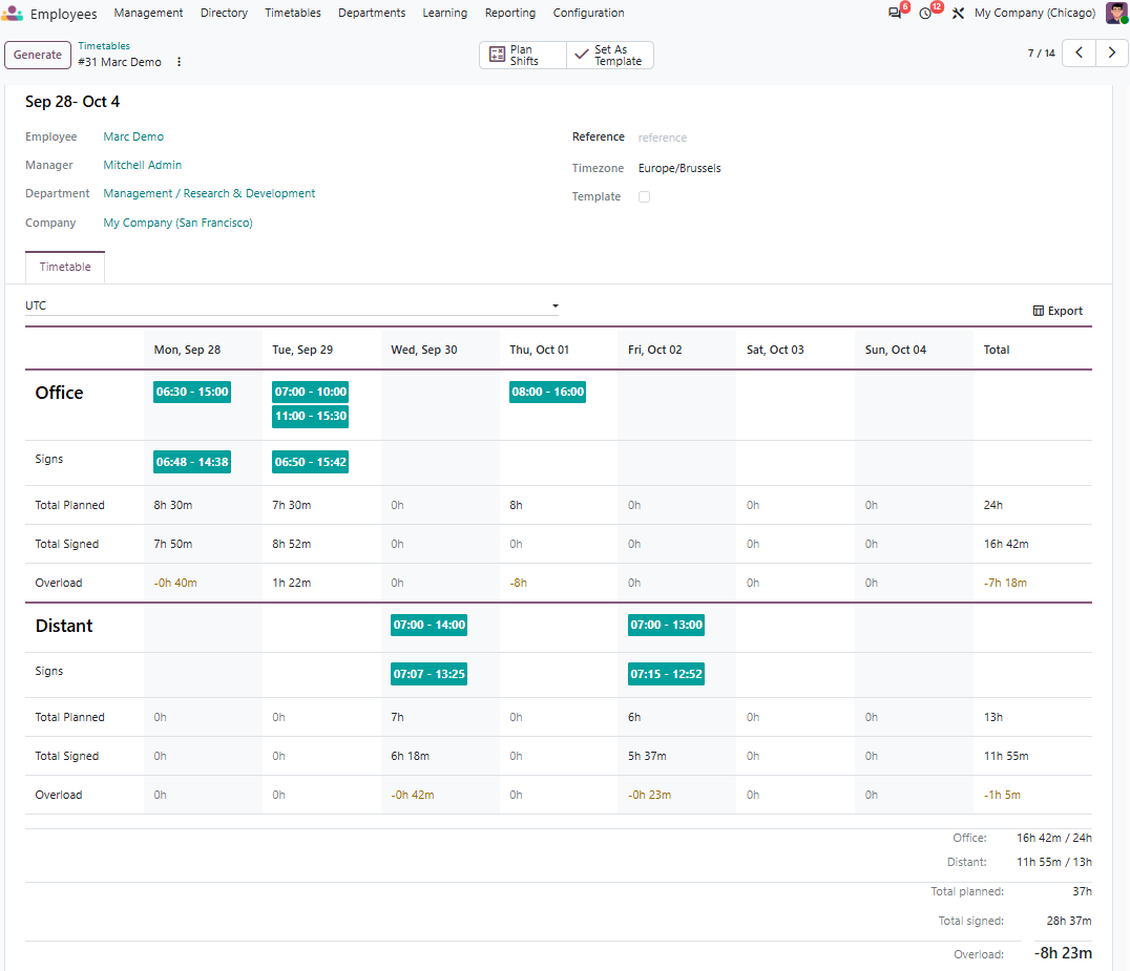This screenshot has width=1130, height=971.
Task: Click the Plan Shifts button
Action: point(523,56)
